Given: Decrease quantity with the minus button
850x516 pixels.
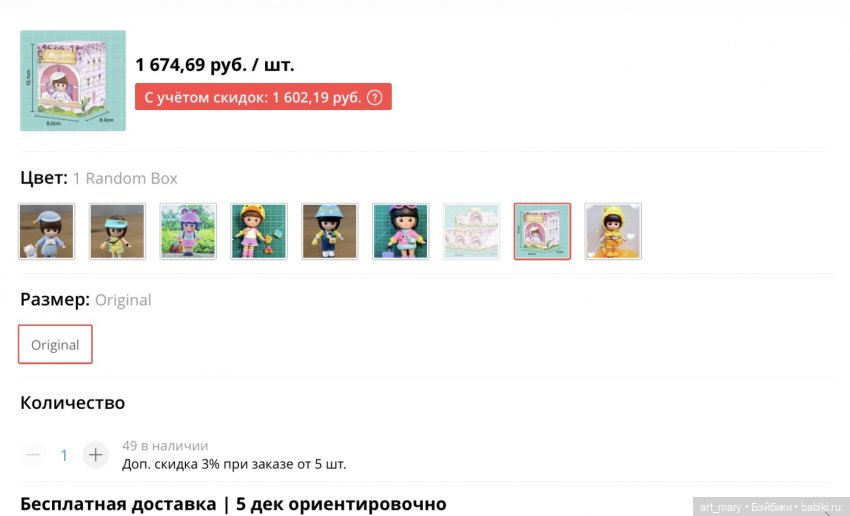Looking at the screenshot, I should click(x=33, y=455).
